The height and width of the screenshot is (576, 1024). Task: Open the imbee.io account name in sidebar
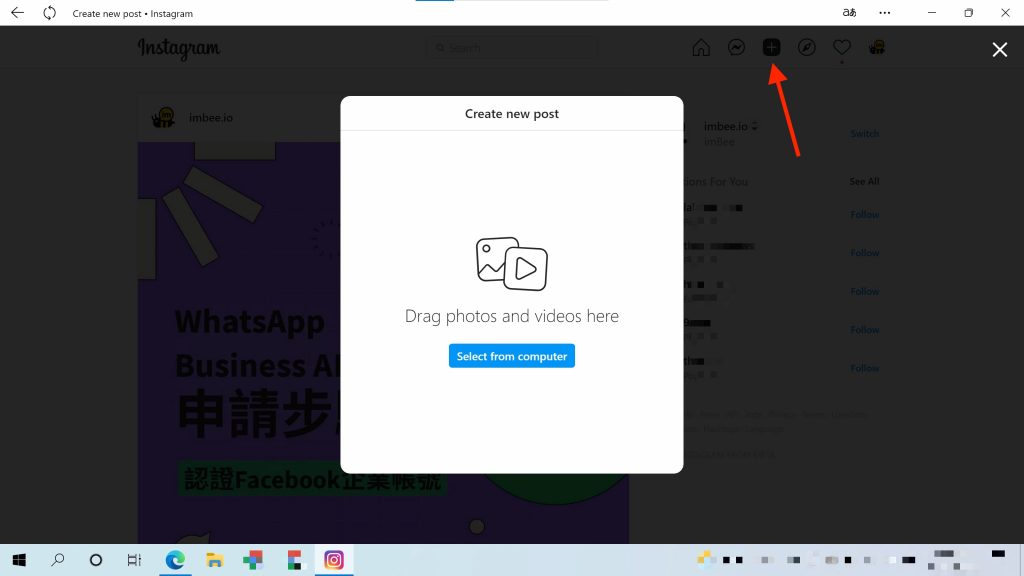coord(726,126)
